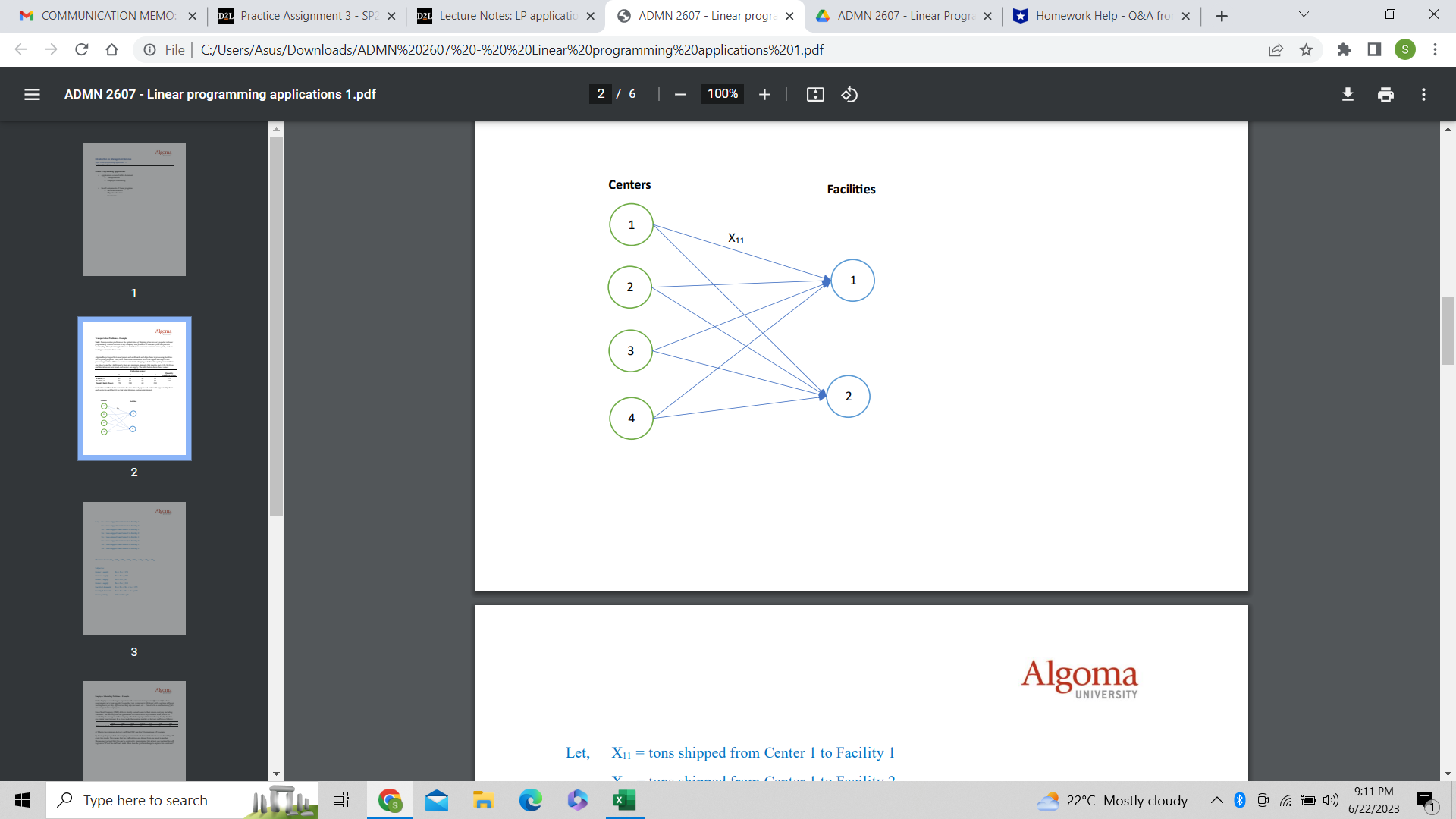Bookmark this page with the star
Screen dimensions: 1456x819
click(1307, 50)
